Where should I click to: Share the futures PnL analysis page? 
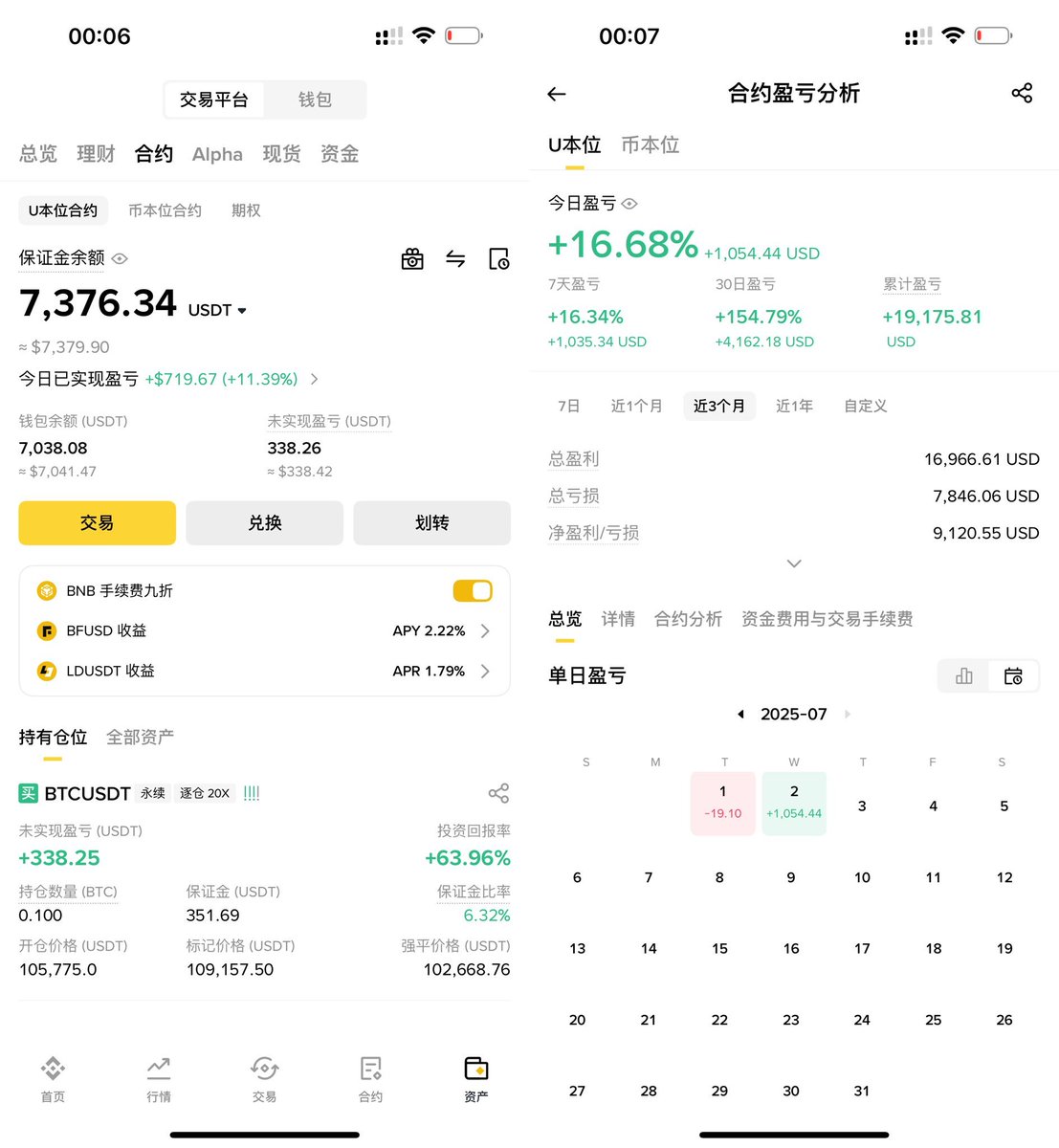point(1022,93)
